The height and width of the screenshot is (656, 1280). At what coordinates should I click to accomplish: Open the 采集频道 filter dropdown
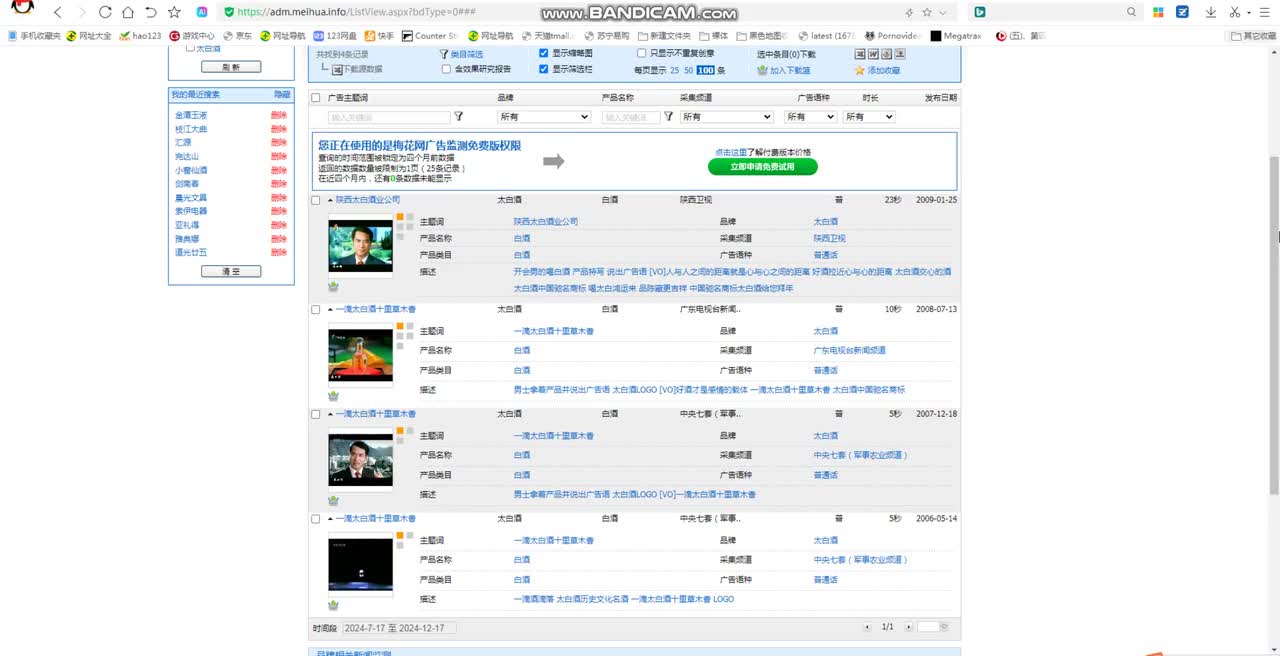(x=726, y=117)
